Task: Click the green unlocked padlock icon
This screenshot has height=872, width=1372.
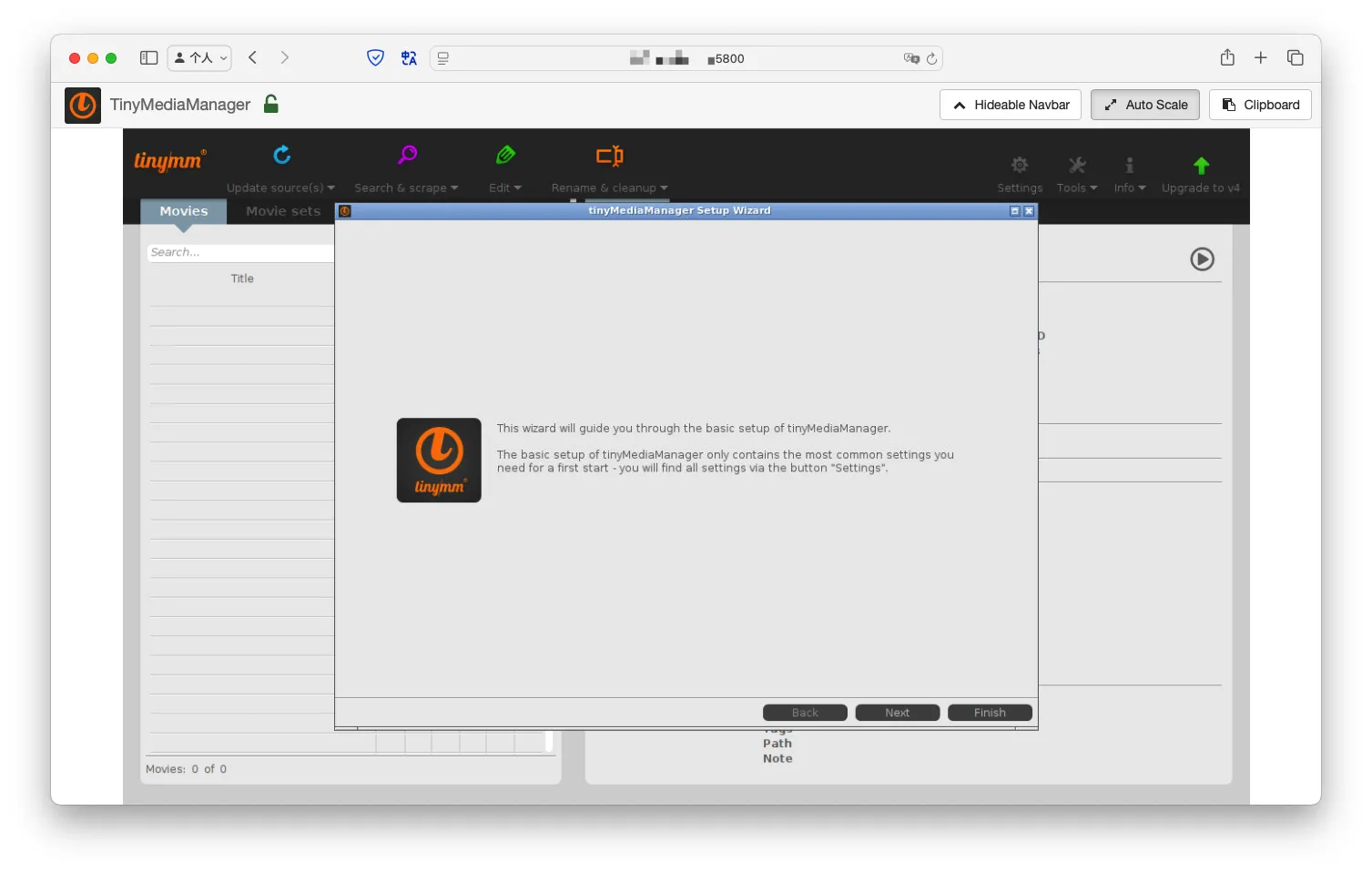Action: coord(270,104)
